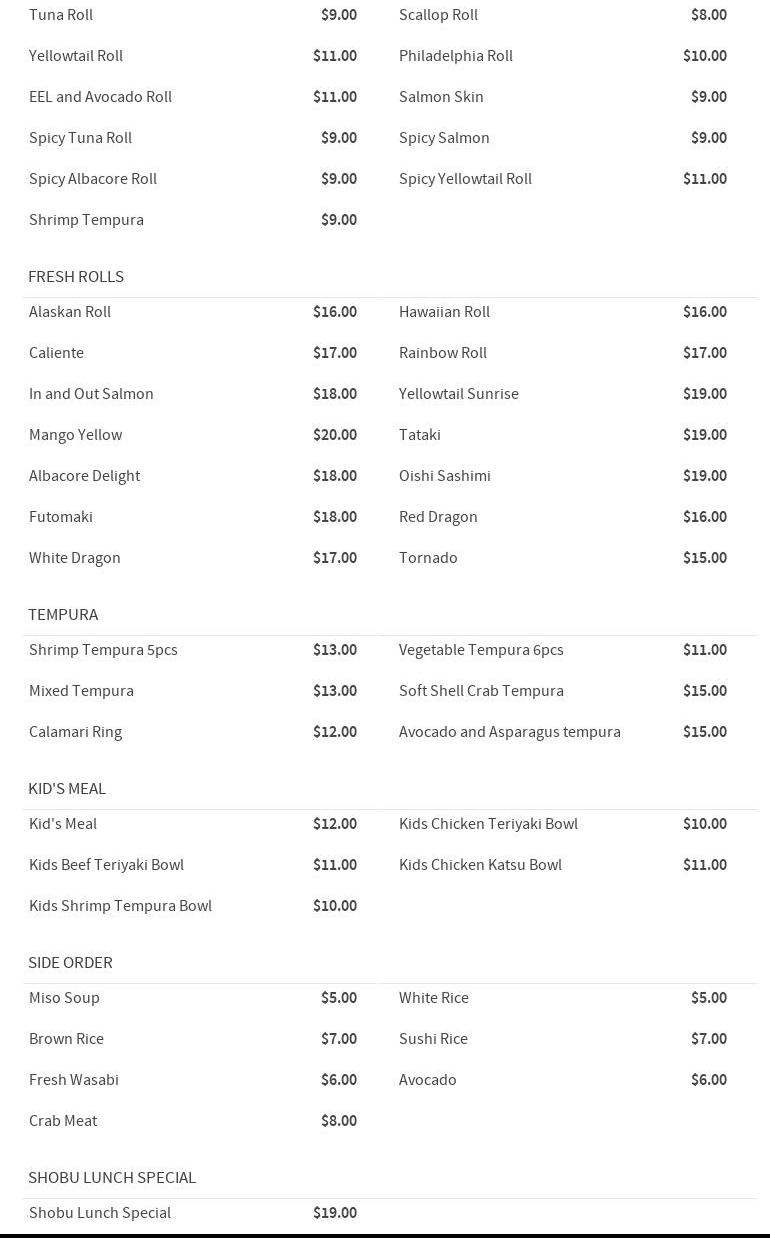
Task: Choose Spicy Yellowtail Roll
Action: (x=465, y=179)
